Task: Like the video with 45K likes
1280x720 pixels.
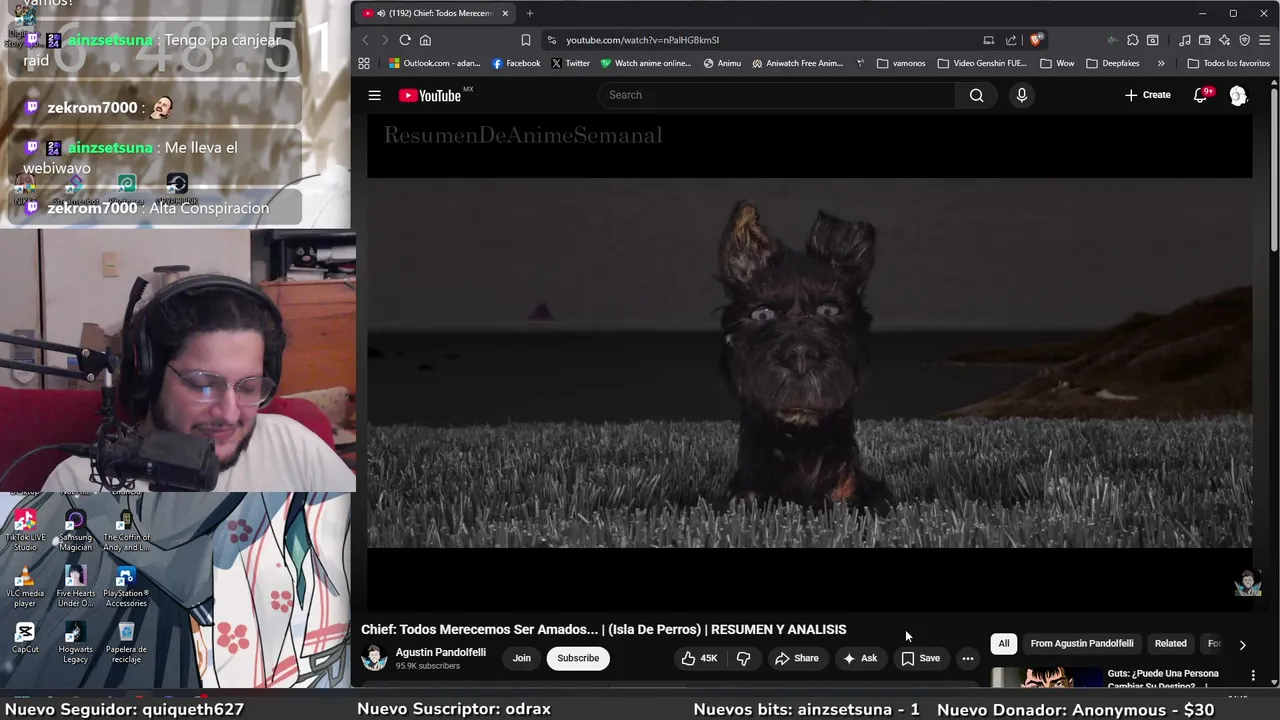Action: (698, 658)
